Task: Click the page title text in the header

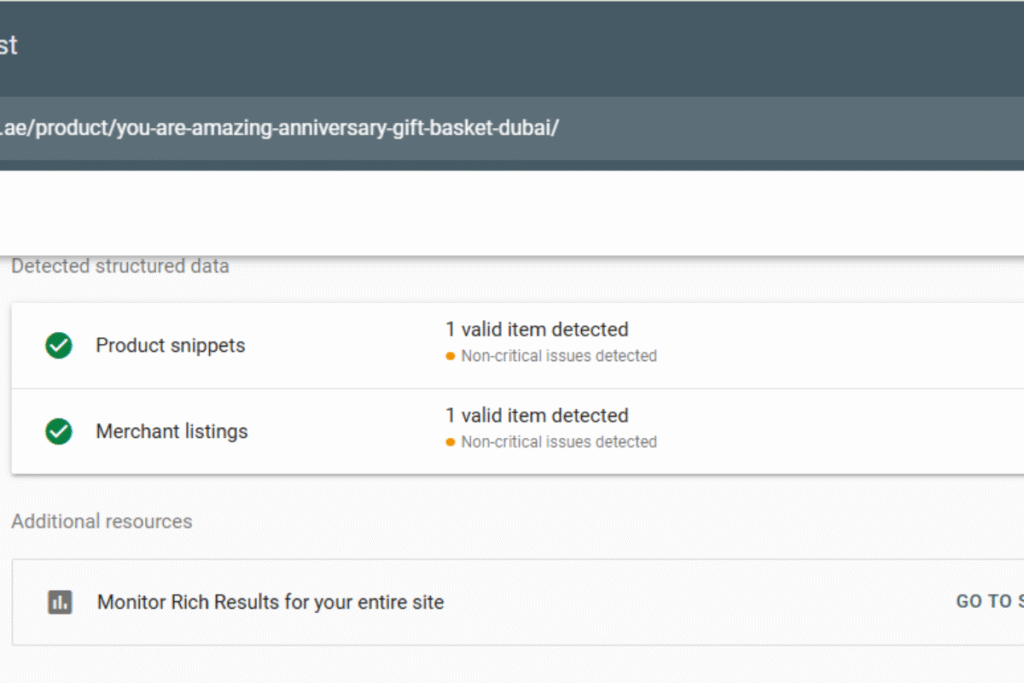Action: pos(8,46)
